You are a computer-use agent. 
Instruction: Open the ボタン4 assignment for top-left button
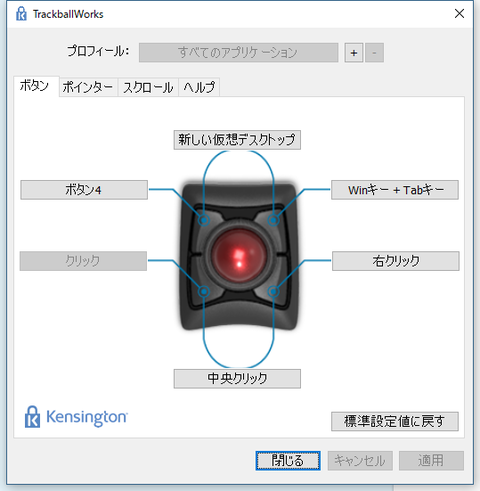click(x=84, y=190)
